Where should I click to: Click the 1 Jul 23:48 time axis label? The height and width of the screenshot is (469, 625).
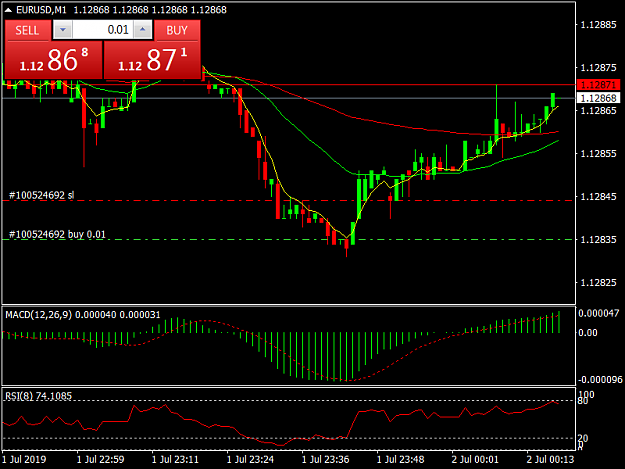pyautogui.click(x=401, y=459)
